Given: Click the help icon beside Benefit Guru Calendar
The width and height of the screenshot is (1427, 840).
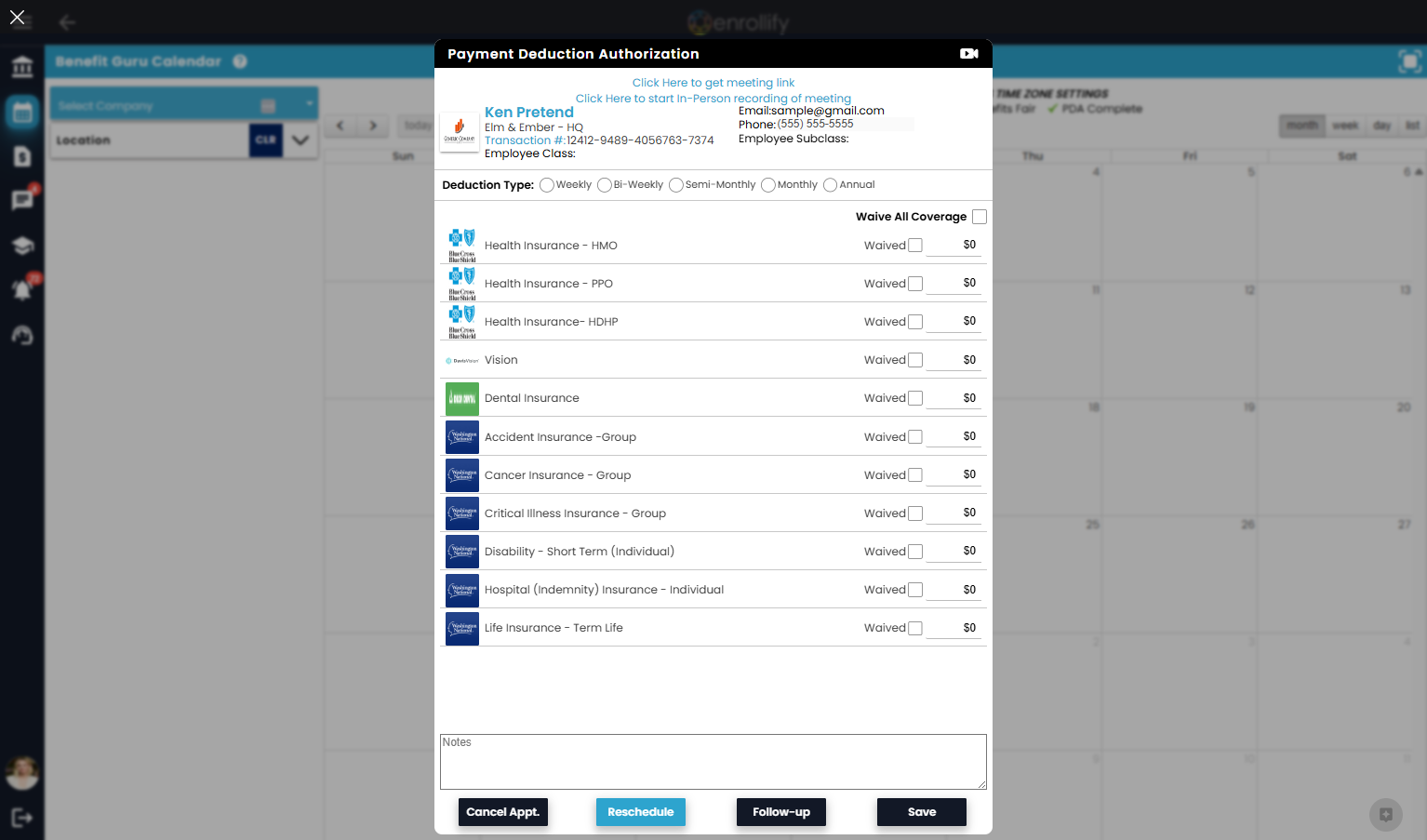Looking at the screenshot, I should pos(240,61).
